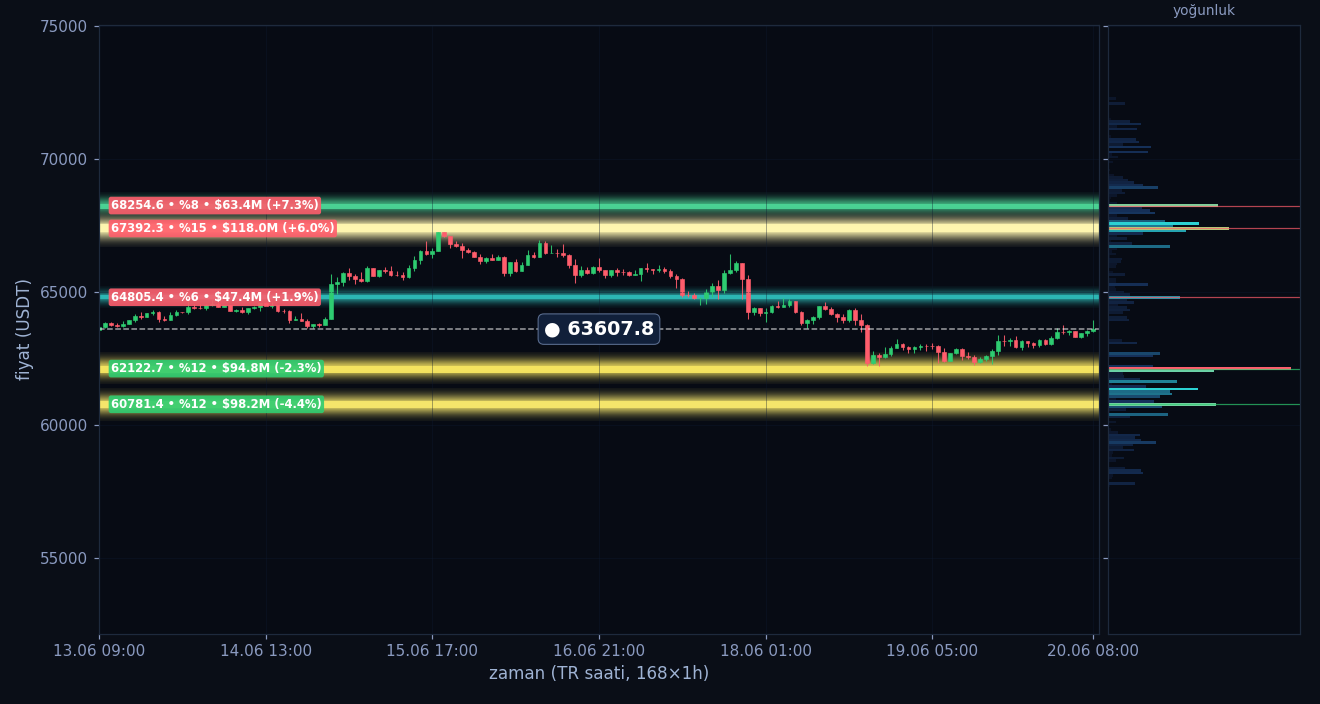The image size is (1320, 704).
Task: Select the 64805.4 • %6 • $47.4M label
Action: click(215, 297)
